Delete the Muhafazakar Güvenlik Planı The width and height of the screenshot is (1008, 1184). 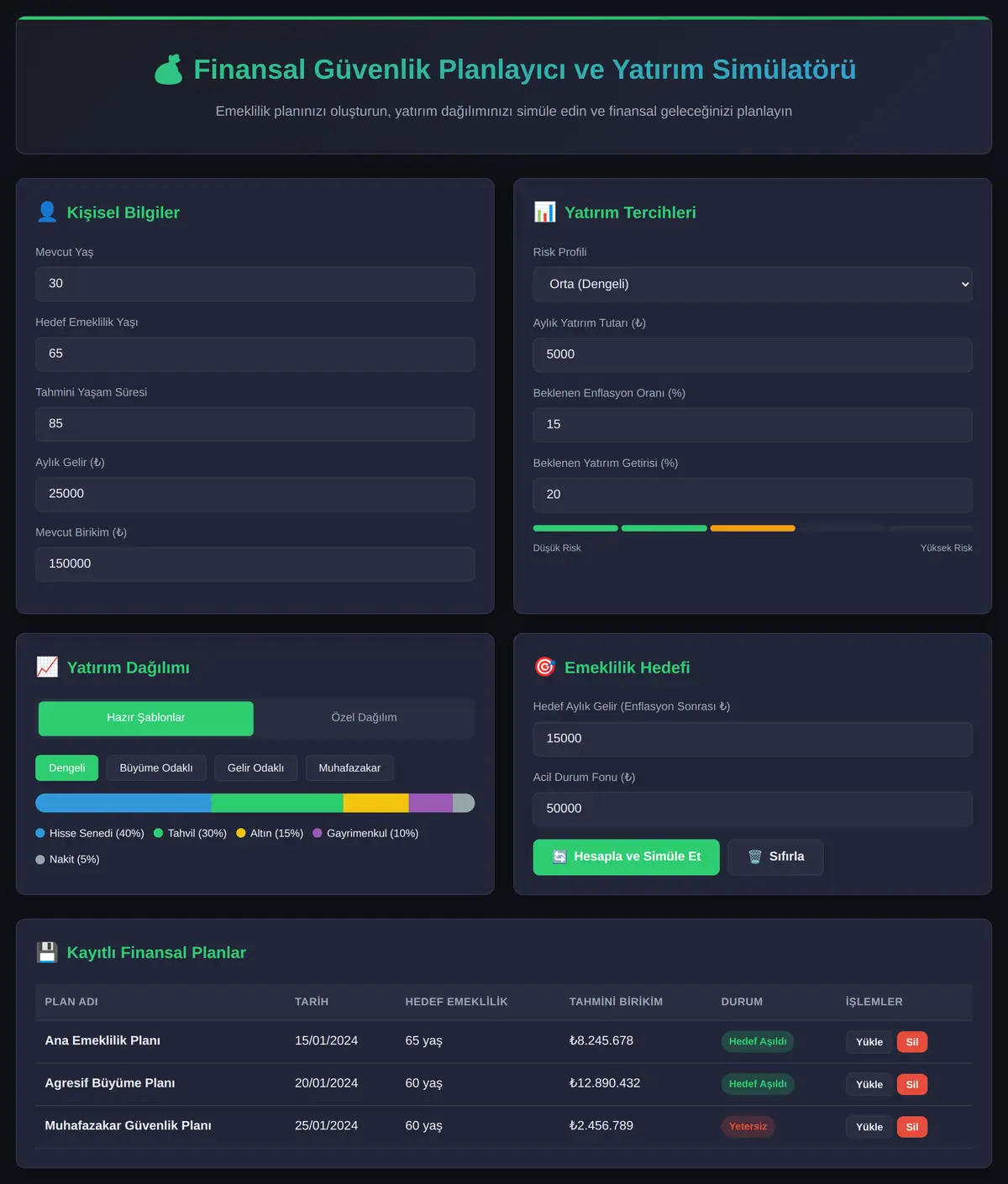(x=912, y=1127)
